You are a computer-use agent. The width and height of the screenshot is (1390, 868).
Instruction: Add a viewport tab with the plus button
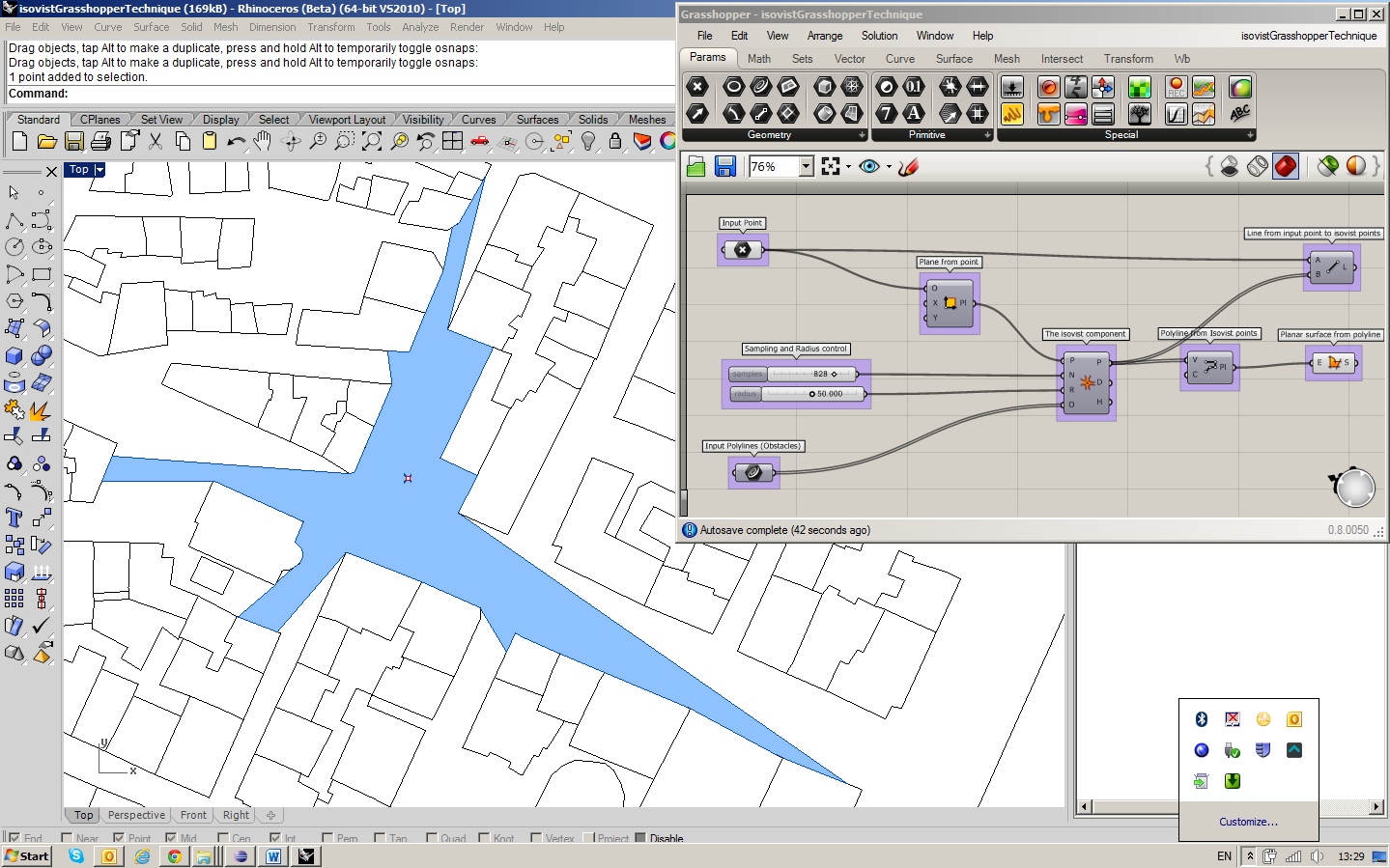point(271,815)
